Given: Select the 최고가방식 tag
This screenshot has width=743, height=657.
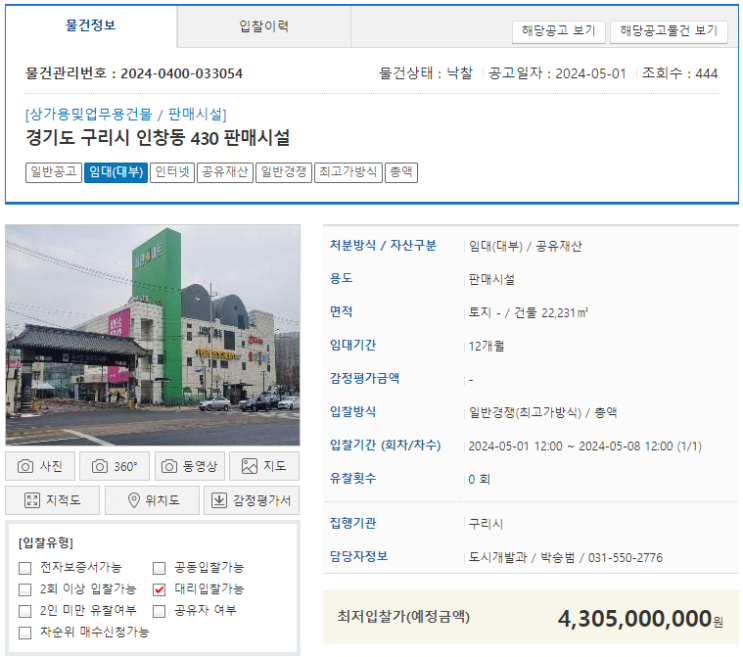Looking at the screenshot, I should pos(348,172).
